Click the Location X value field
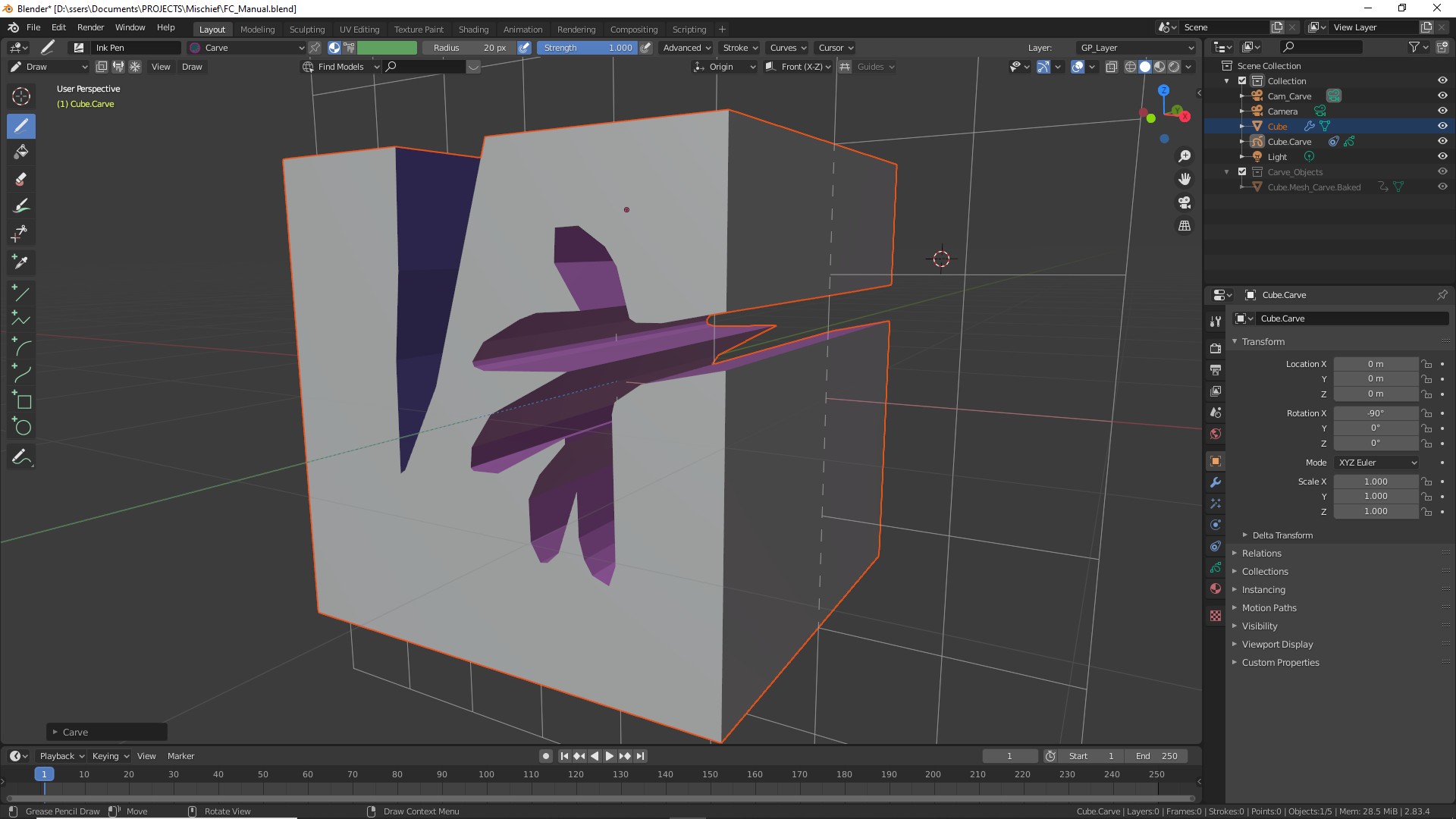 pos(1375,364)
